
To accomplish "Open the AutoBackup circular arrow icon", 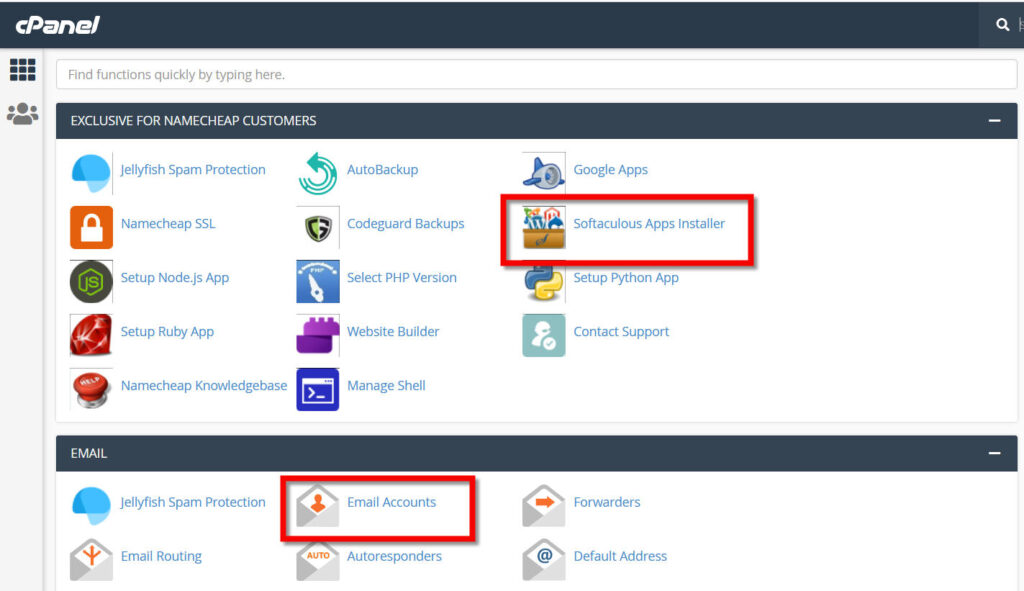I will [317, 173].
